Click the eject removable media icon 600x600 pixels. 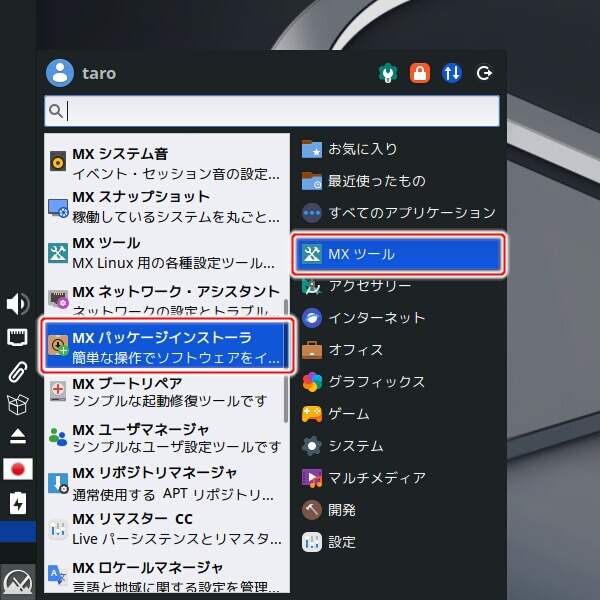[17, 436]
